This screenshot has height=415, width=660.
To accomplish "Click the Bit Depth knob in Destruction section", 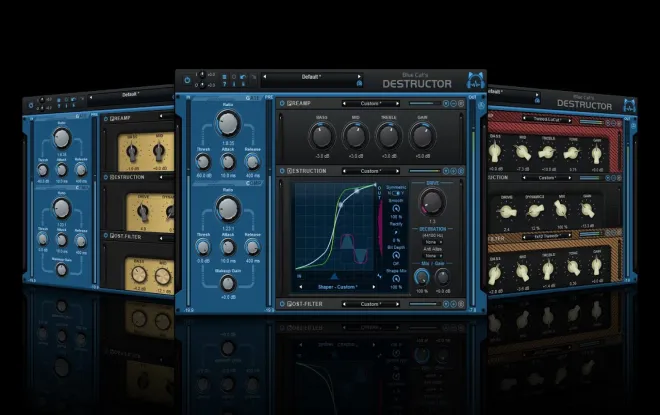I will click(396, 255).
